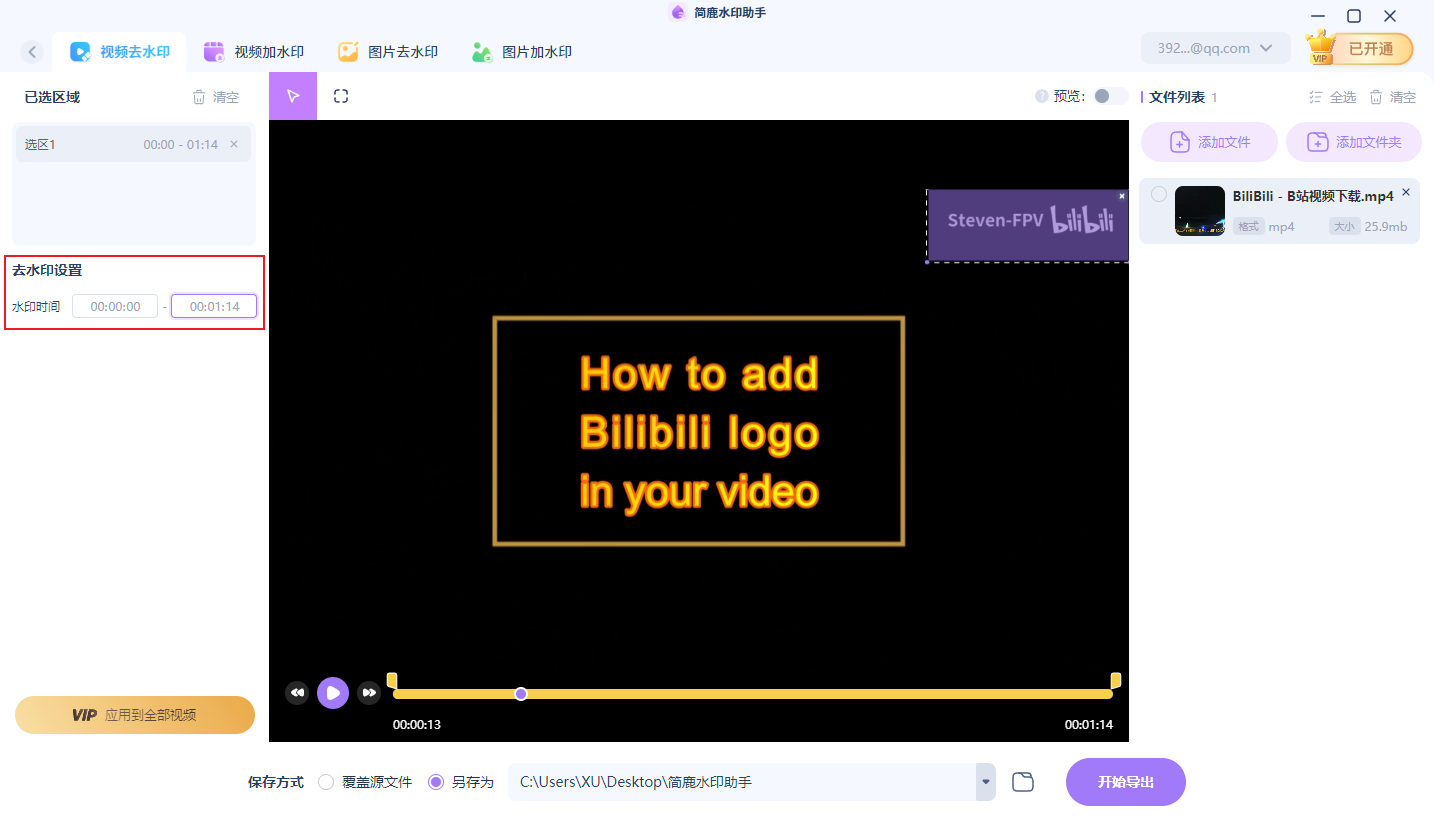Check the BiliBili video file checkbox

point(1158,194)
